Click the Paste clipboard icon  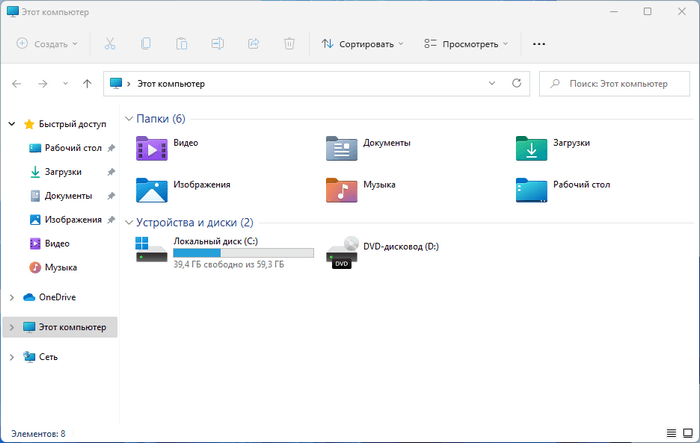pyautogui.click(x=182, y=44)
